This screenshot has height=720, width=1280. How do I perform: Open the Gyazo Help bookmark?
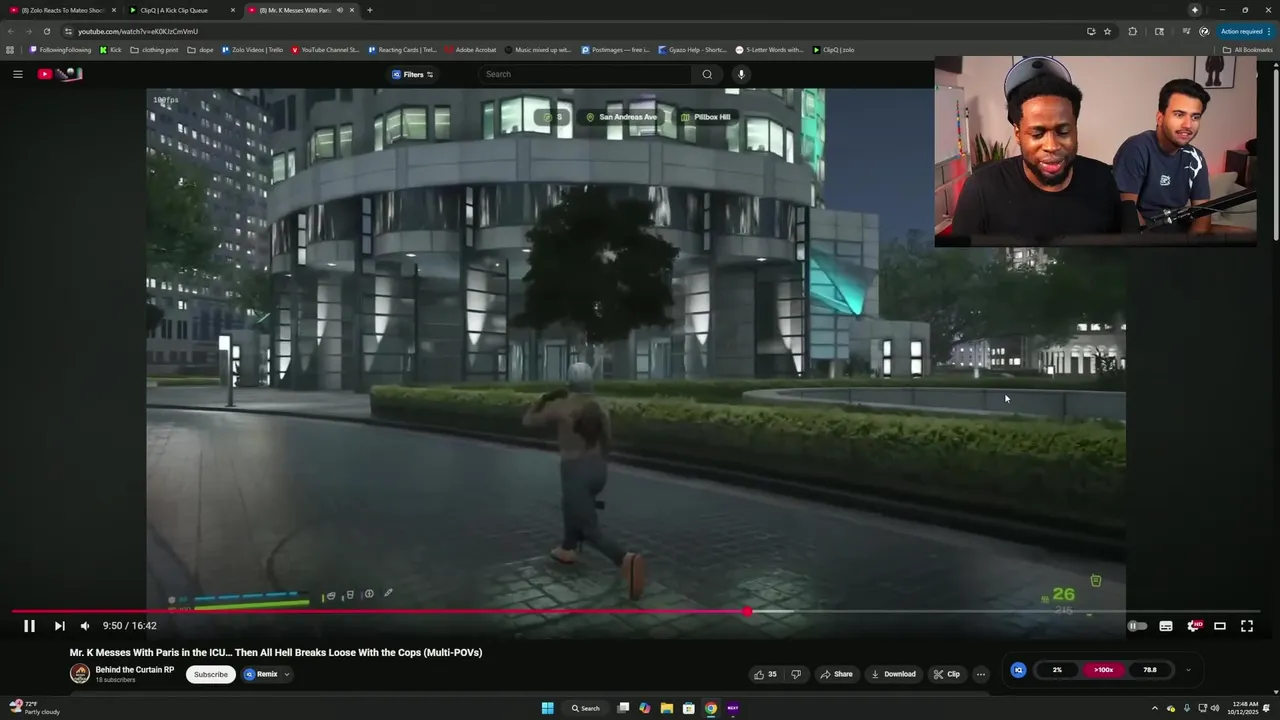click(692, 49)
